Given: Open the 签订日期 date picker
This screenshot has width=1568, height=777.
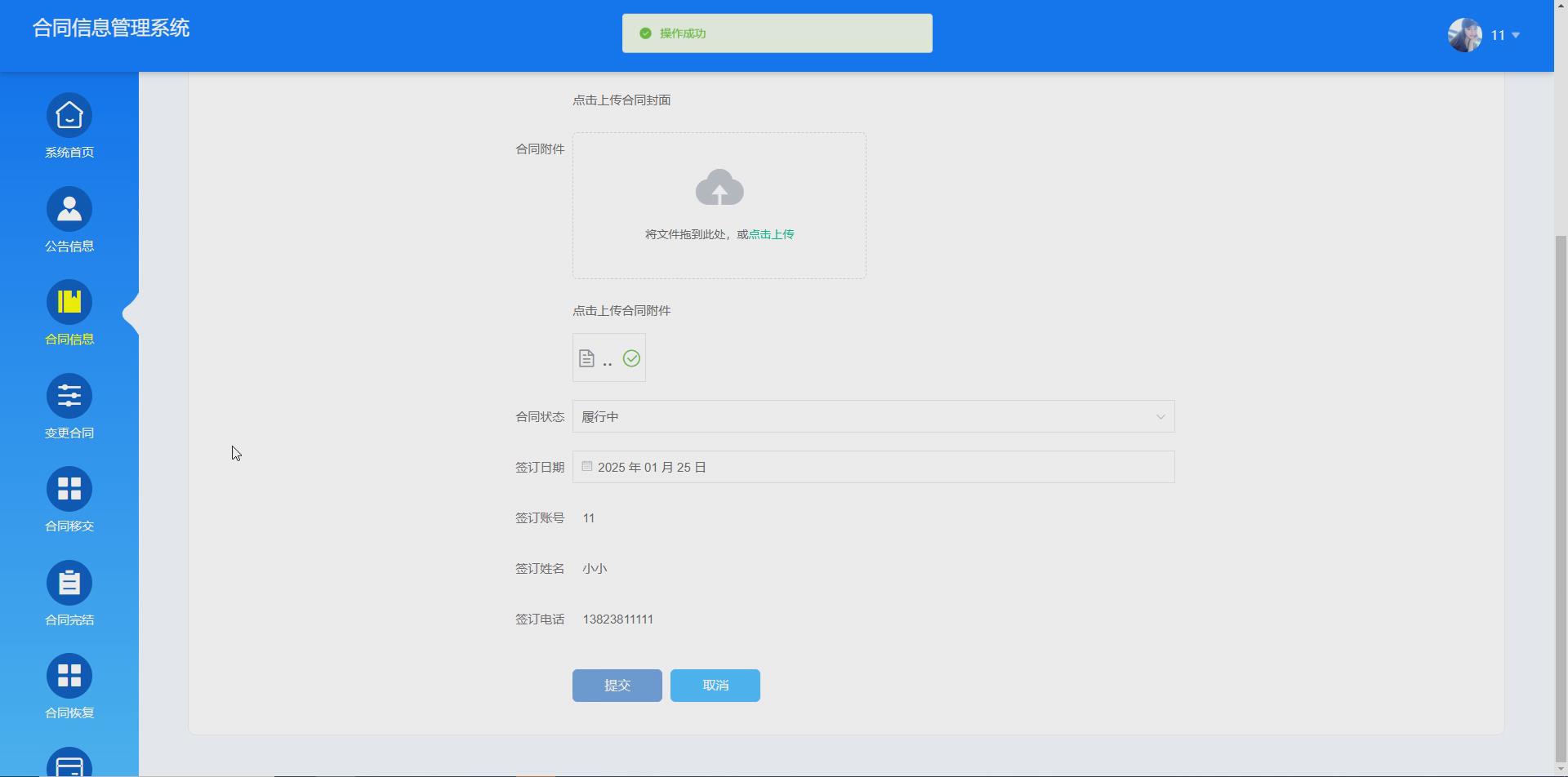Looking at the screenshot, I should click(x=873, y=467).
